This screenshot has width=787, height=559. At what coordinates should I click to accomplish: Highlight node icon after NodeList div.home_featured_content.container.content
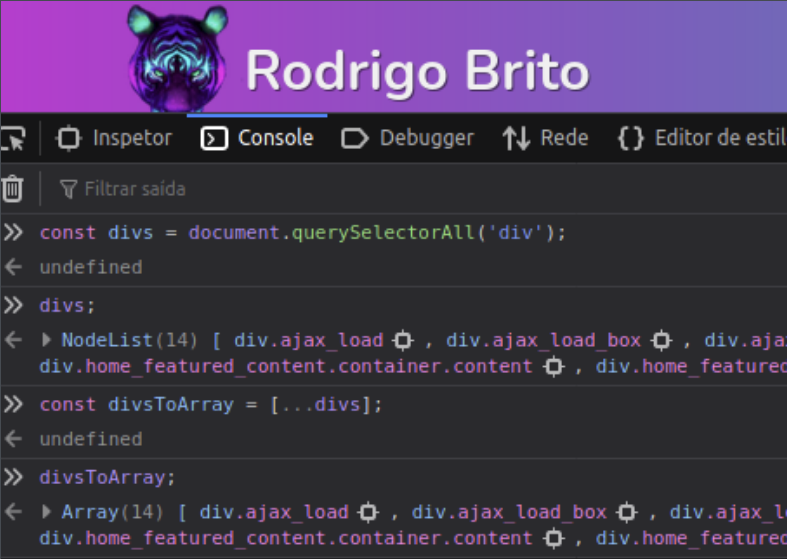pos(553,366)
